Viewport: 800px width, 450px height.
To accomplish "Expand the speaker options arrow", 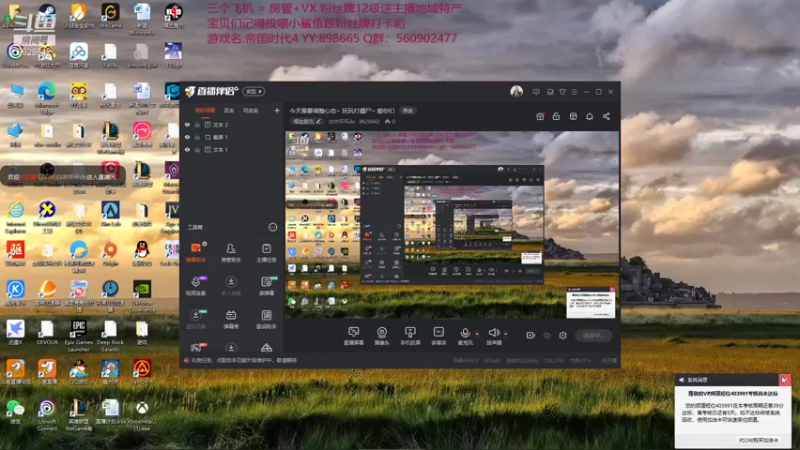I will [506, 334].
